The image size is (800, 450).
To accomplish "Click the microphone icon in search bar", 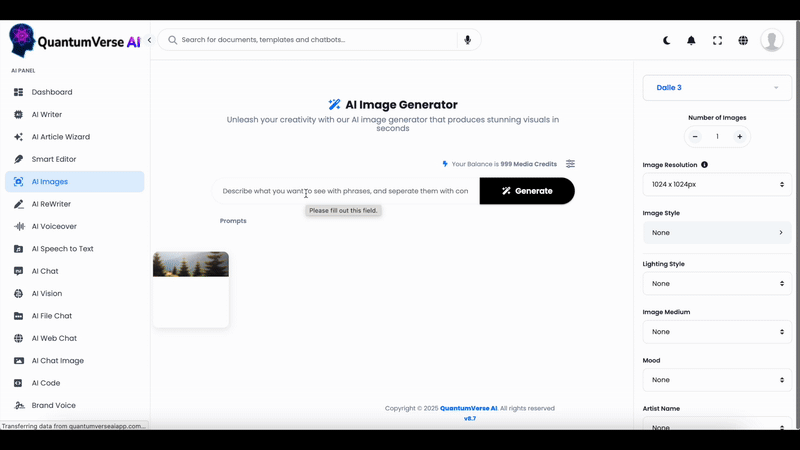I will click(467, 40).
